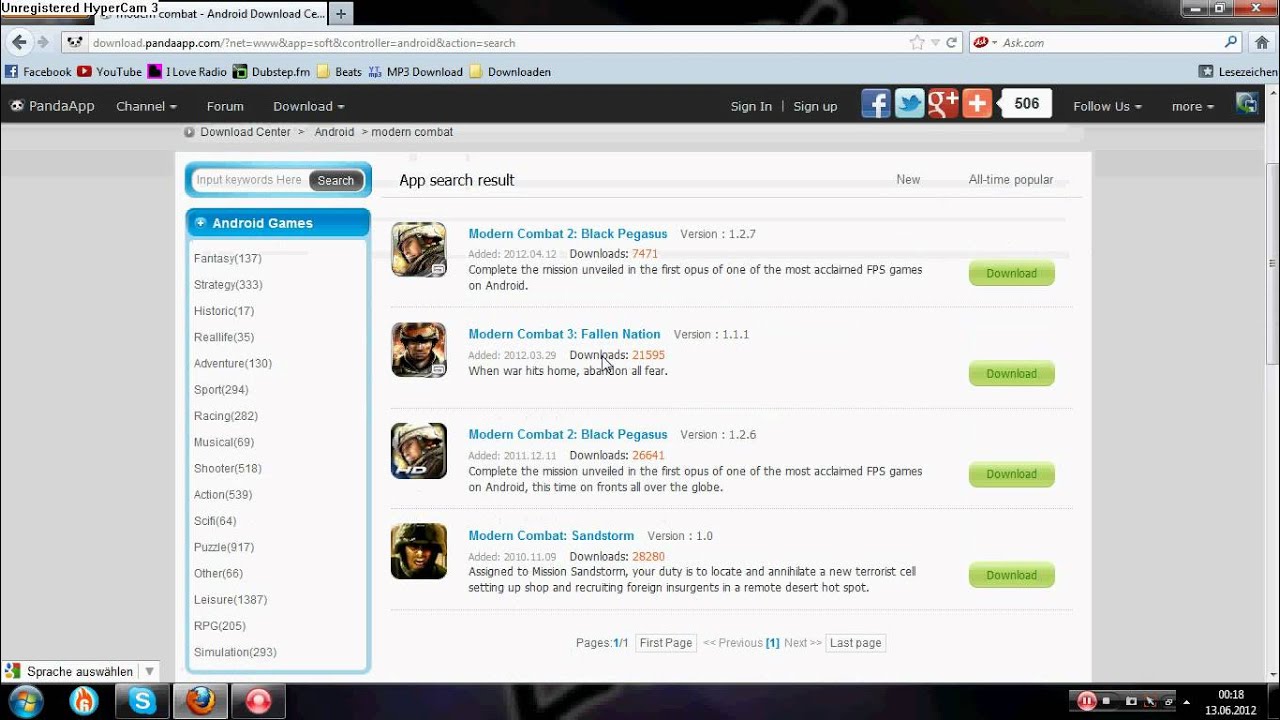Download Modern Combat 2 version 1.2.7
Viewport: 1280px width, 720px height.
pos(1011,273)
